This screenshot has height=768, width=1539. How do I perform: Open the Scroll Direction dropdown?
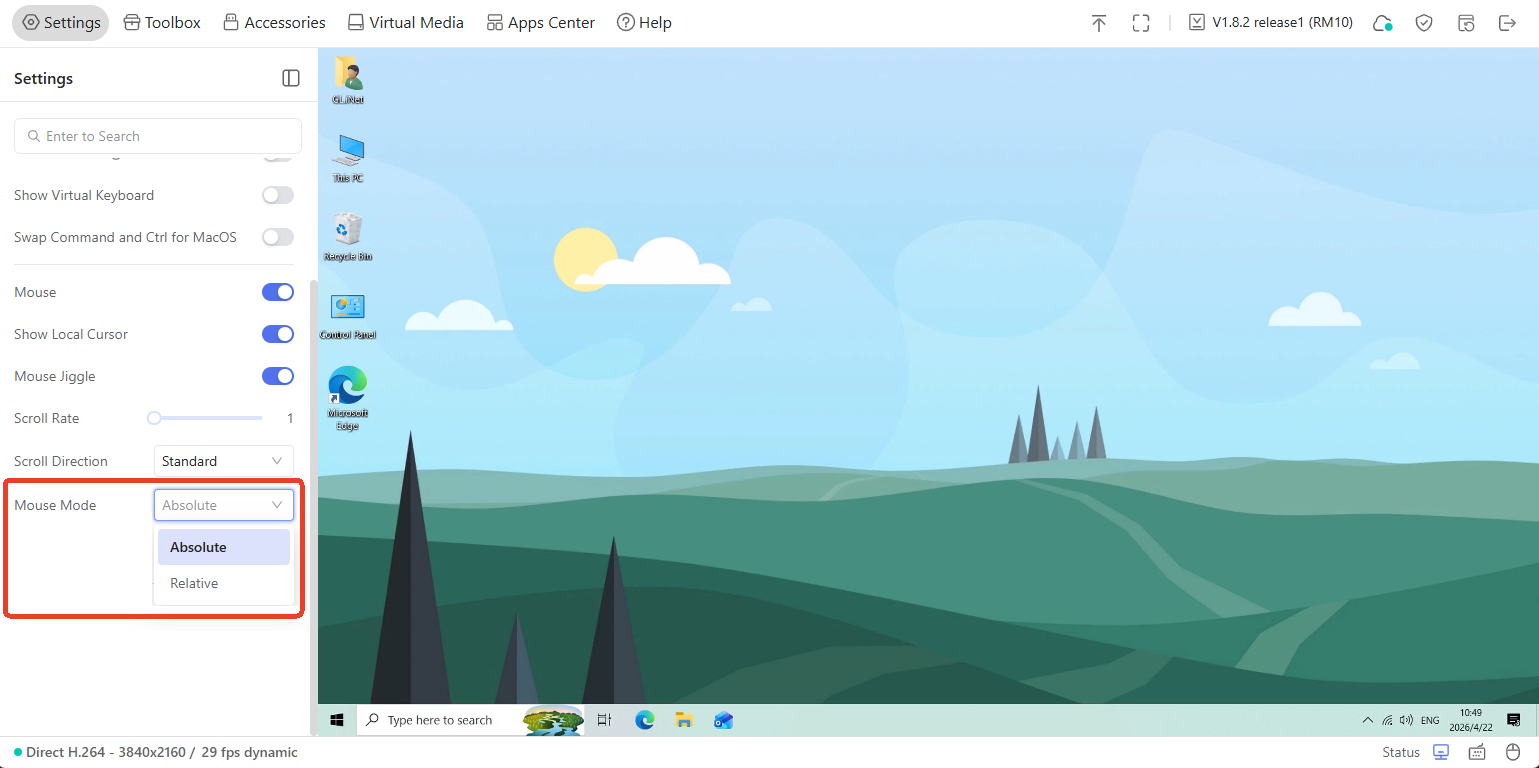[x=223, y=461]
